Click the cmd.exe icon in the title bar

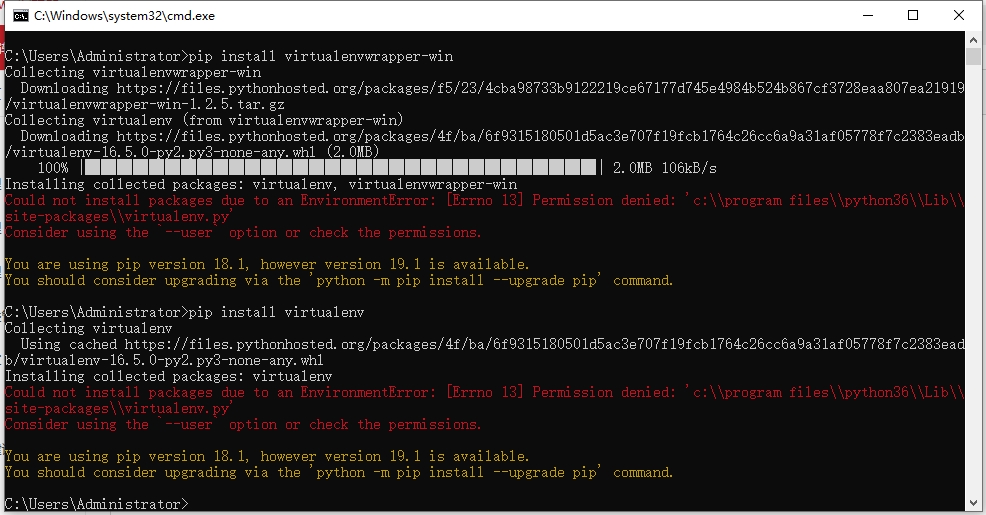17,16
